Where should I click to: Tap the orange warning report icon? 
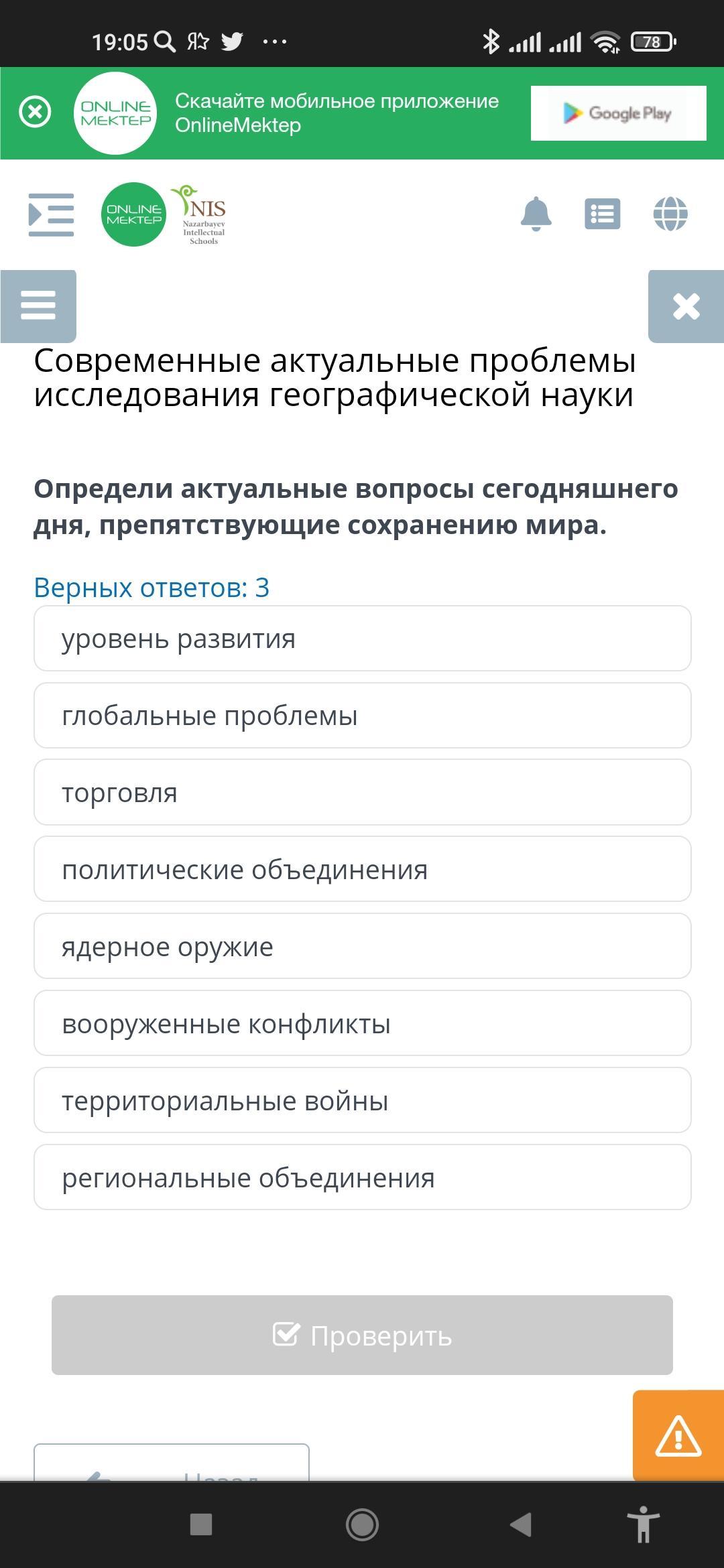pos(678,1436)
